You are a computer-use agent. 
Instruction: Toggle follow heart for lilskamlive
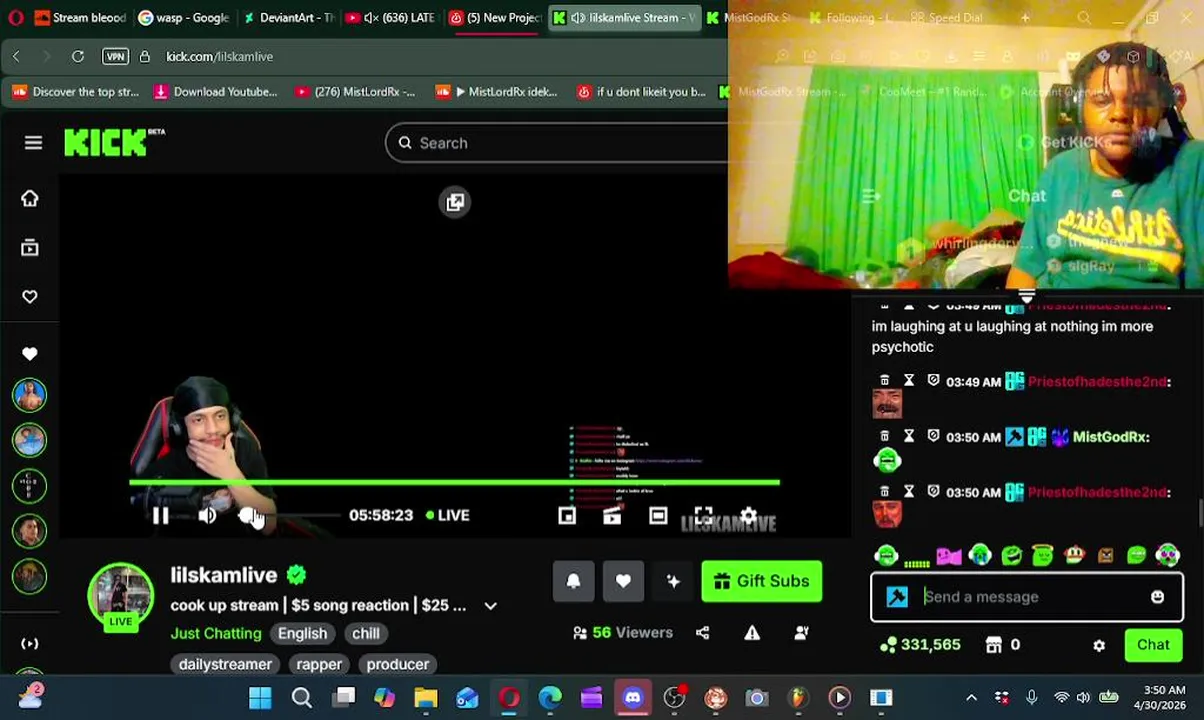[x=623, y=581]
